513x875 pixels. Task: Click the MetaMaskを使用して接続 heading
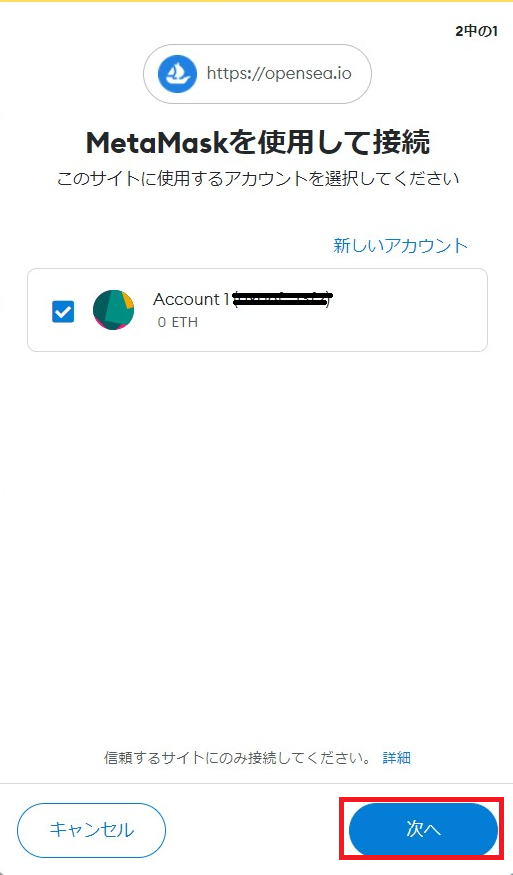257,143
